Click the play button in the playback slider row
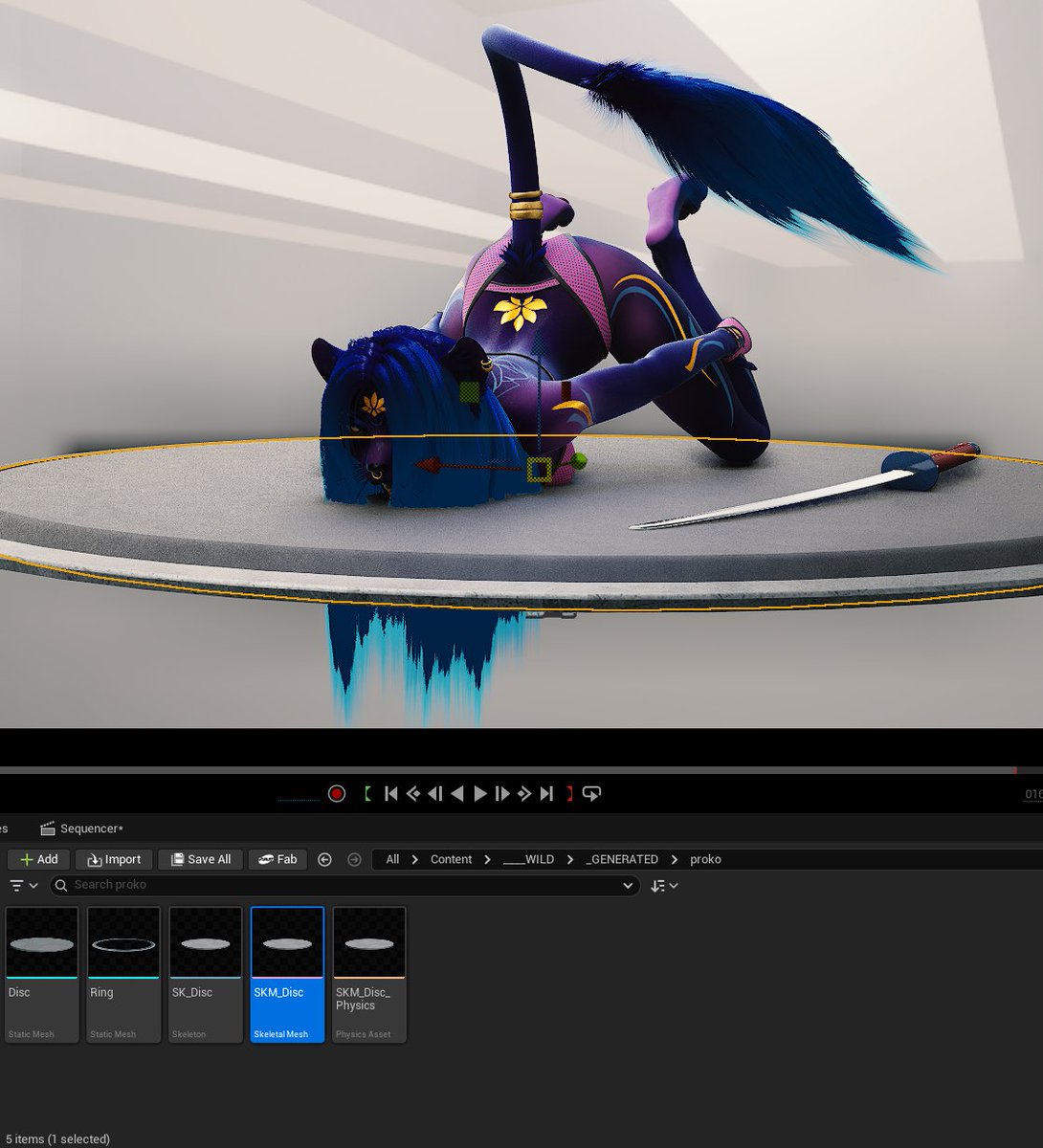Image resolution: width=1043 pixels, height=1148 pixels. tap(479, 793)
